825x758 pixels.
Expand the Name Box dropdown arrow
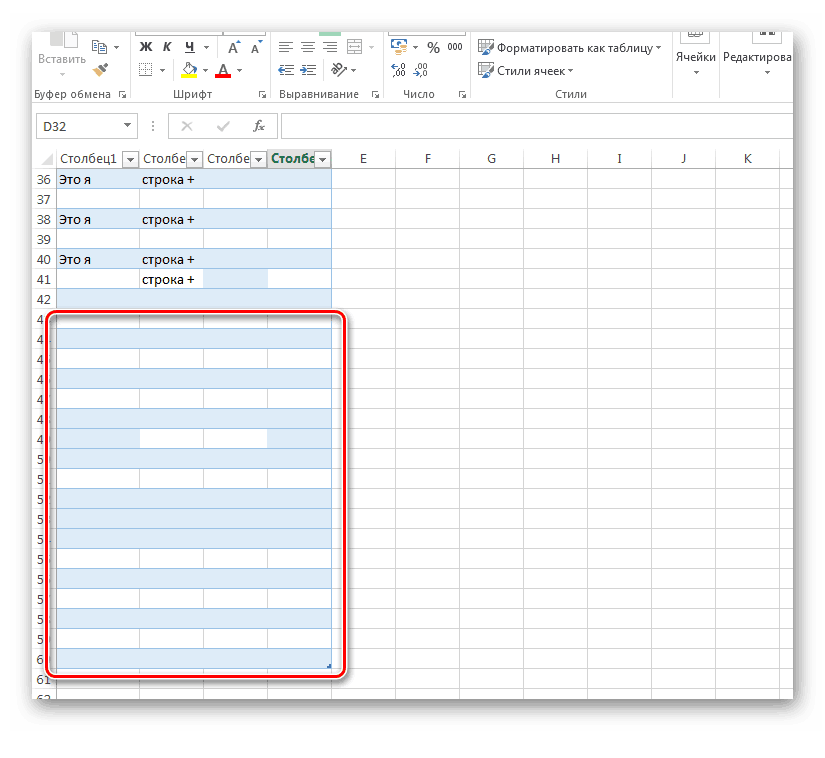128,126
